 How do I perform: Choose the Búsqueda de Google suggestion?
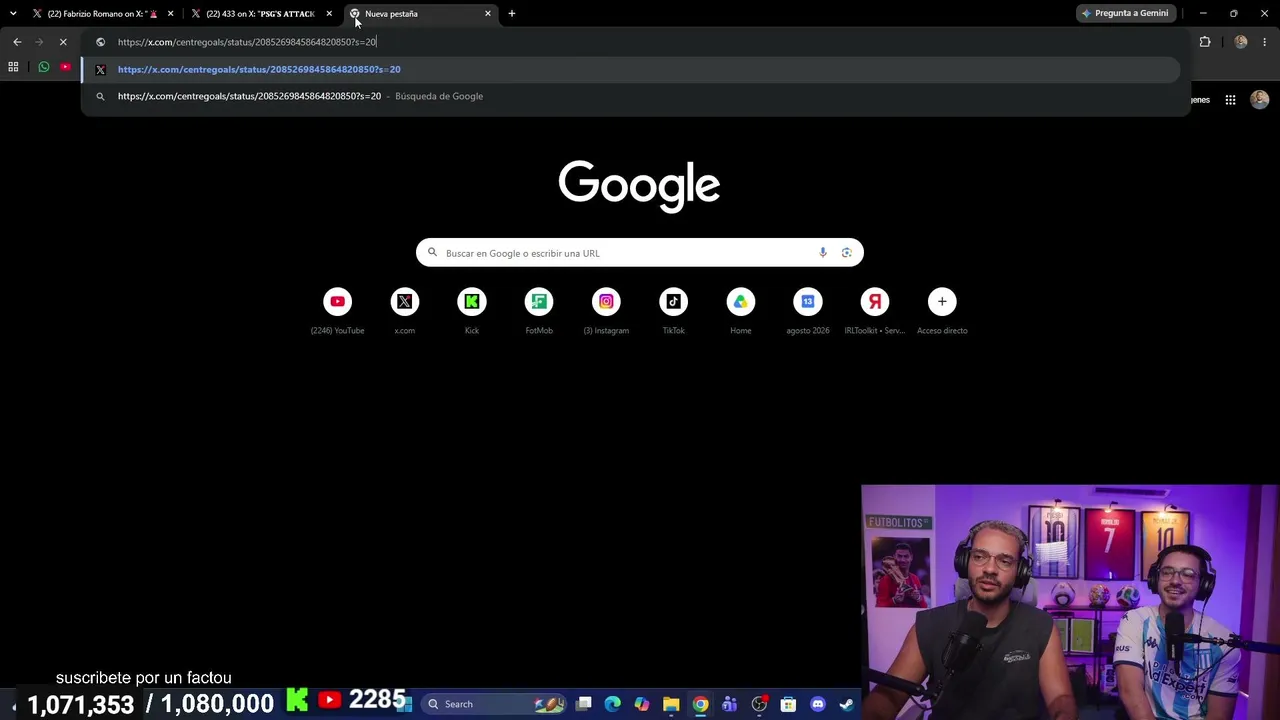coord(631,96)
